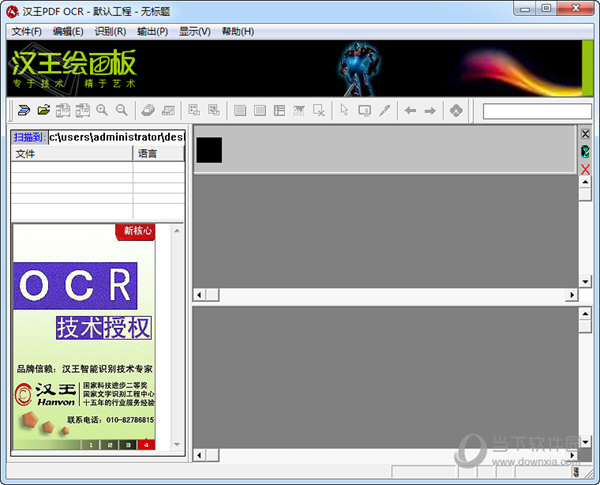Click upper pane horizontal scroll left arrow

click(x=199, y=295)
